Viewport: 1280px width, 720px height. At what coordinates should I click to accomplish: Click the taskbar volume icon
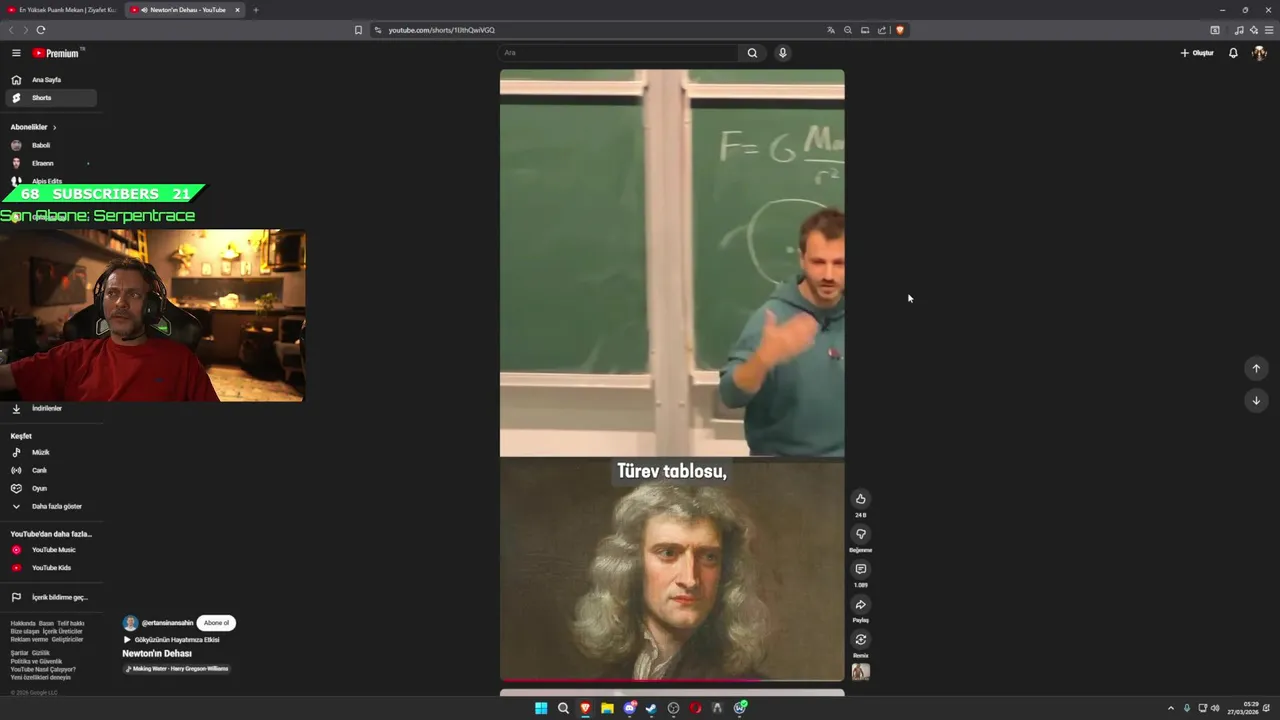pos(1215,708)
